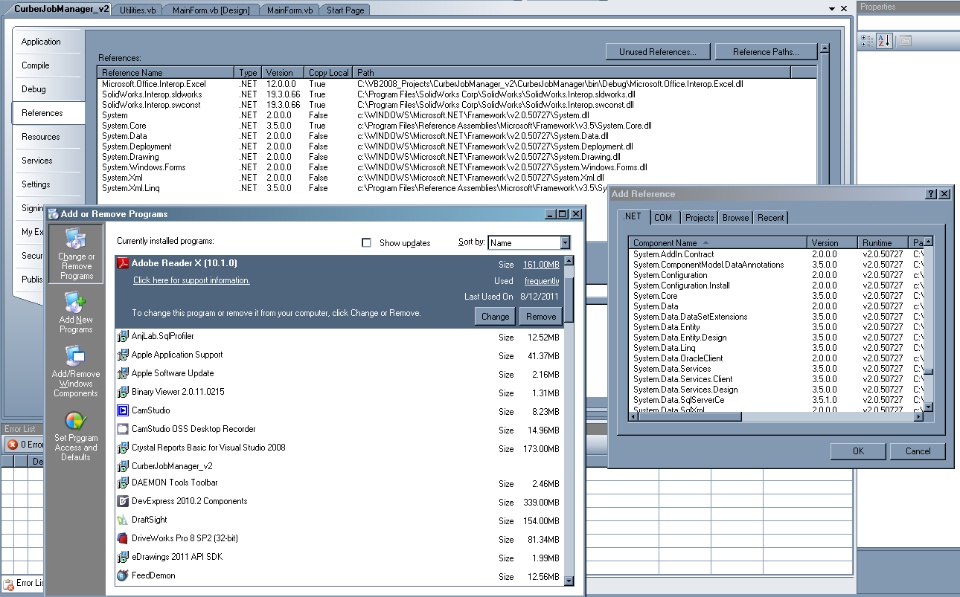This screenshot has height=597, width=960.
Task: Sort Add Reference list by Version header
Action: pyautogui.click(x=832, y=242)
